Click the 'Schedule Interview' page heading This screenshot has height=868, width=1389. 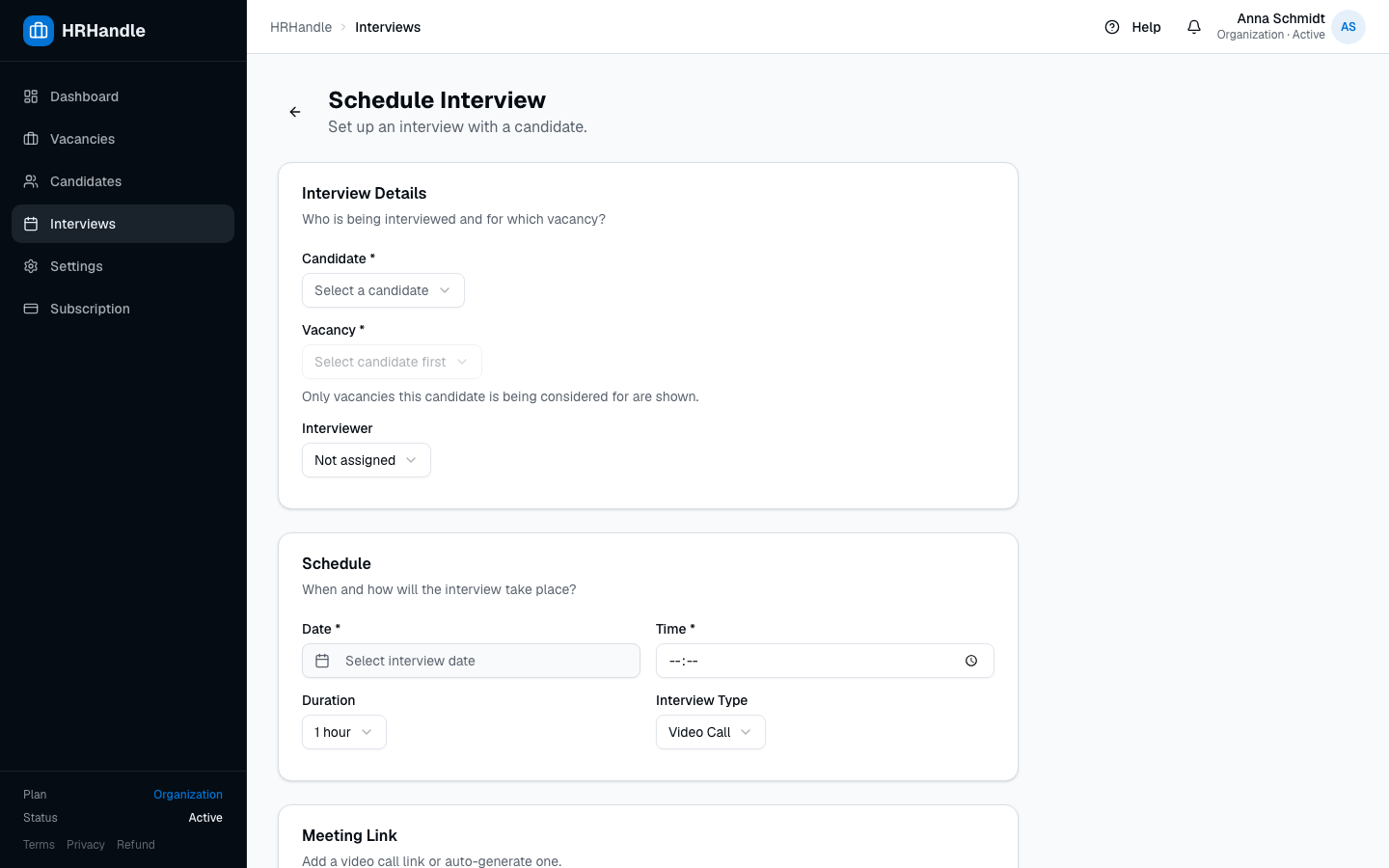[437, 100]
